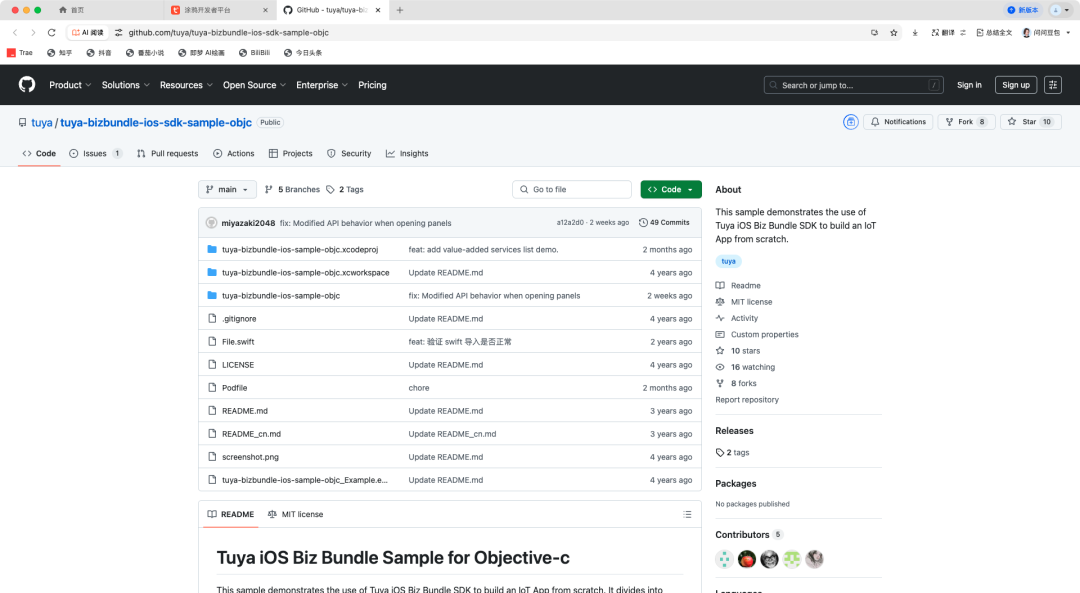Focus the Search or jump to field

(x=853, y=85)
